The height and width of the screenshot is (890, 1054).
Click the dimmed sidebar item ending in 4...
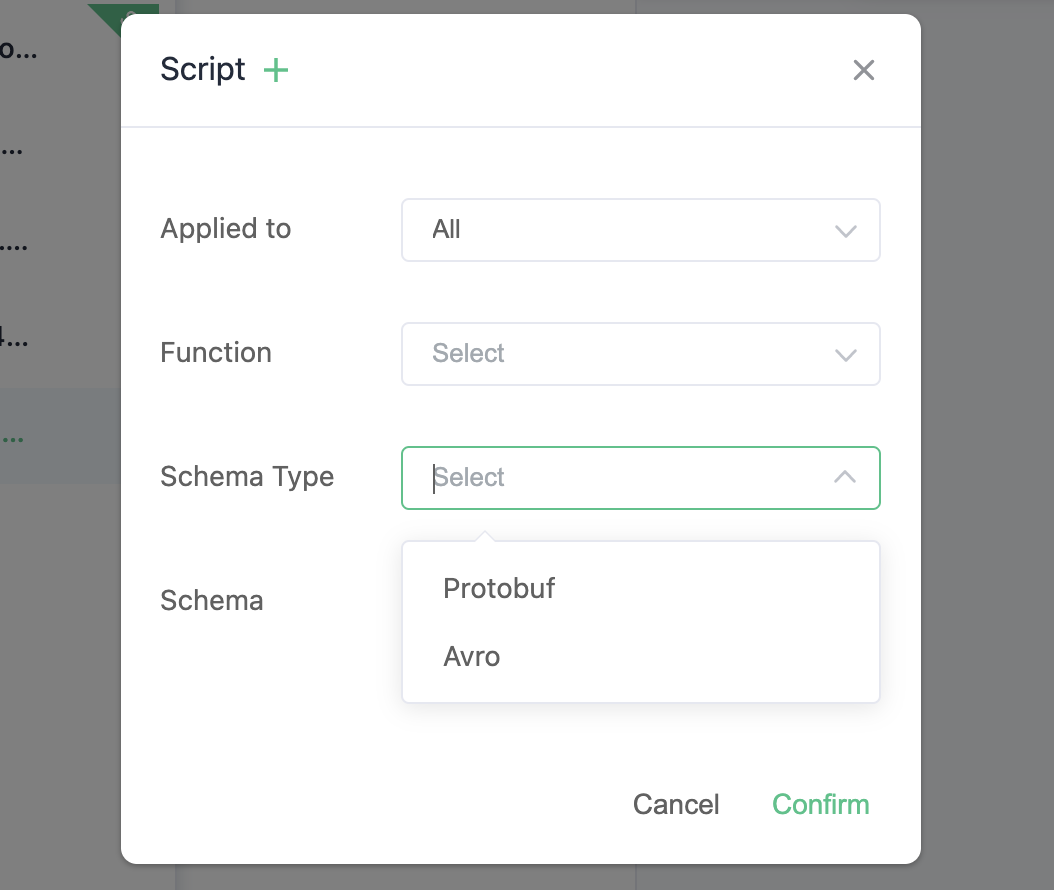tap(14, 338)
